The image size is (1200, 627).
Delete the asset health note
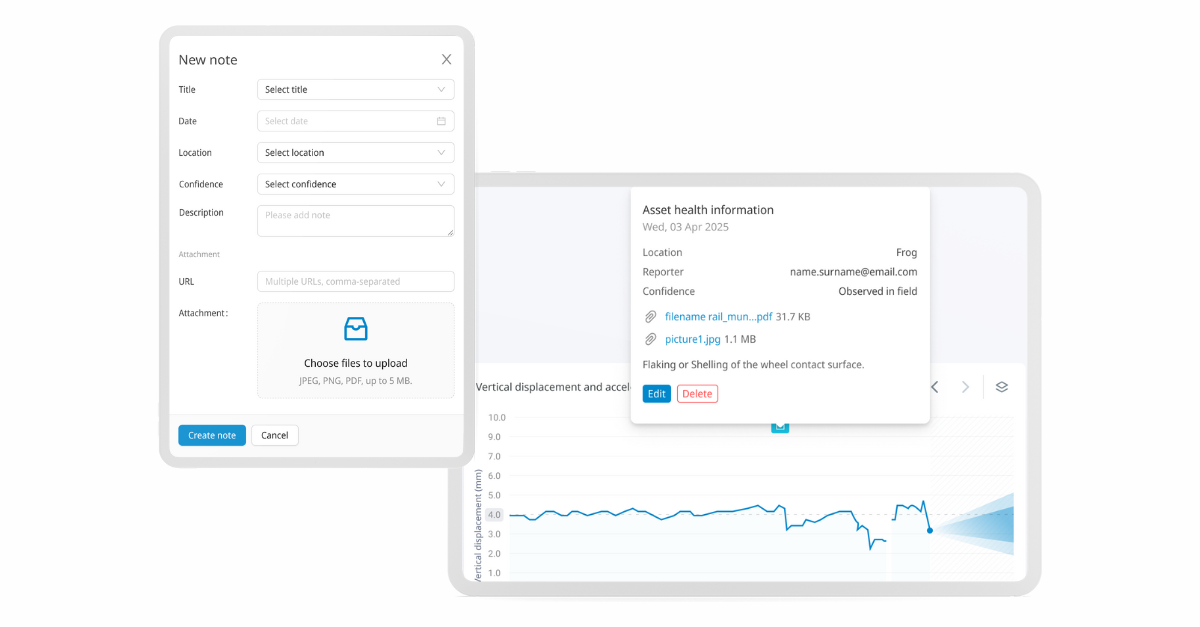(x=697, y=394)
